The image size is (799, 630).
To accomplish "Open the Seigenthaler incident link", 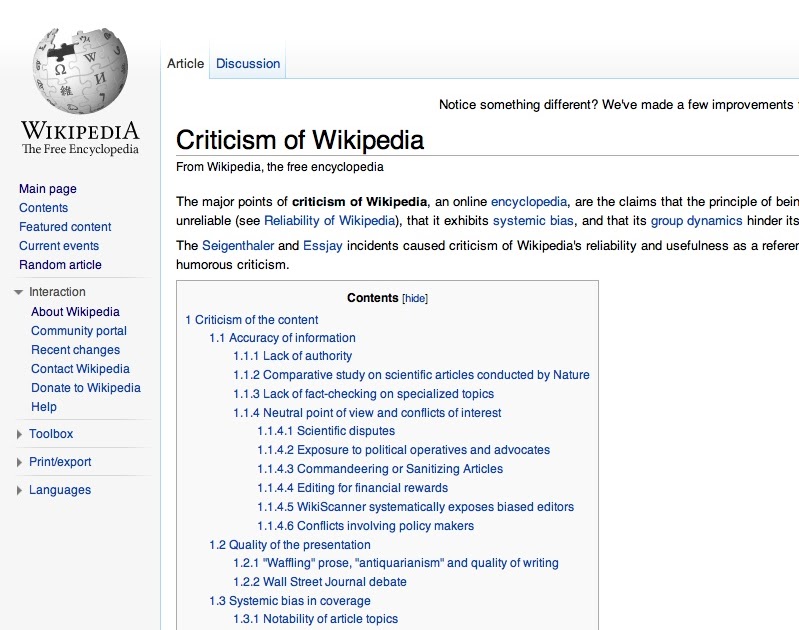I will (238, 246).
